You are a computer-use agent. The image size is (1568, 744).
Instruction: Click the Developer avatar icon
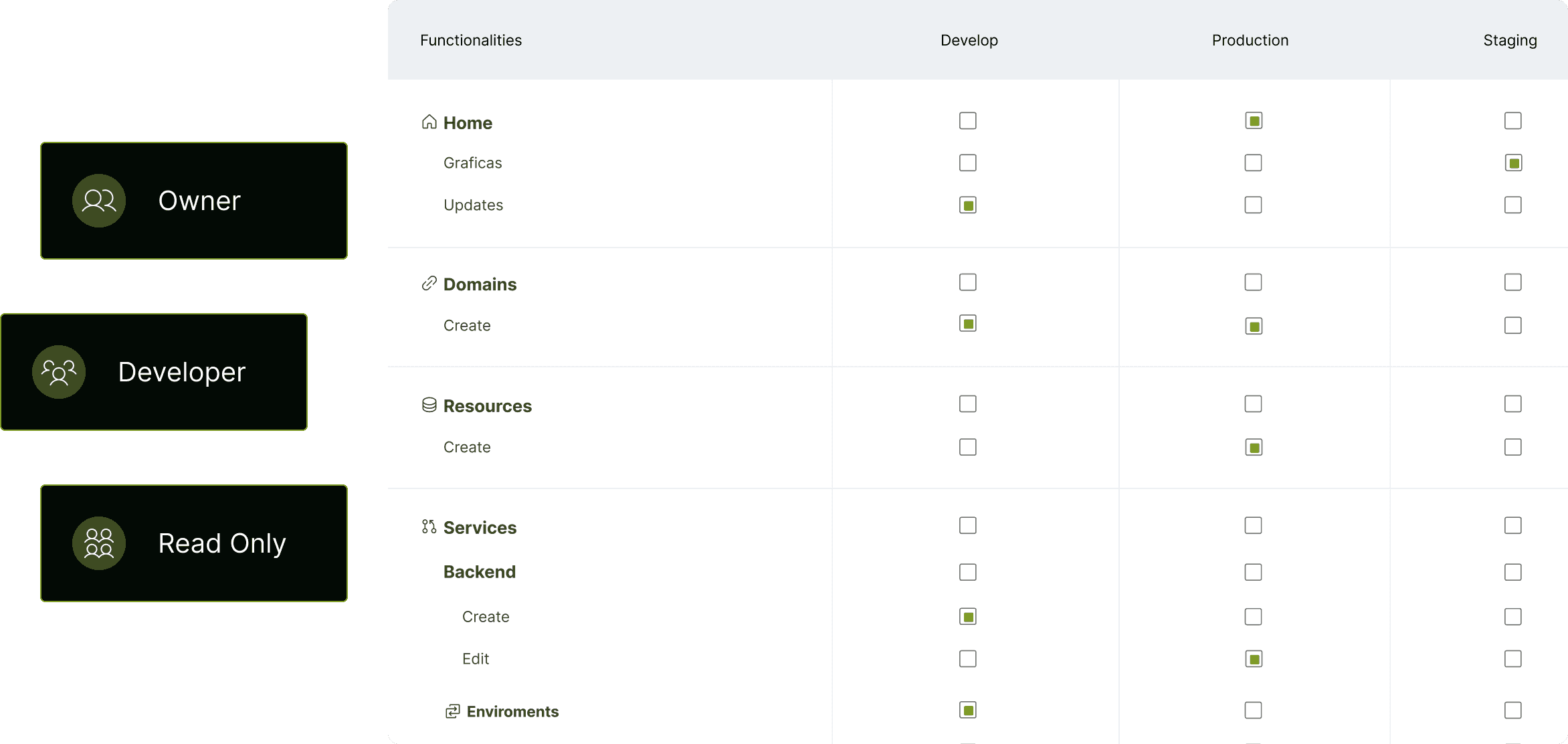click(x=59, y=372)
